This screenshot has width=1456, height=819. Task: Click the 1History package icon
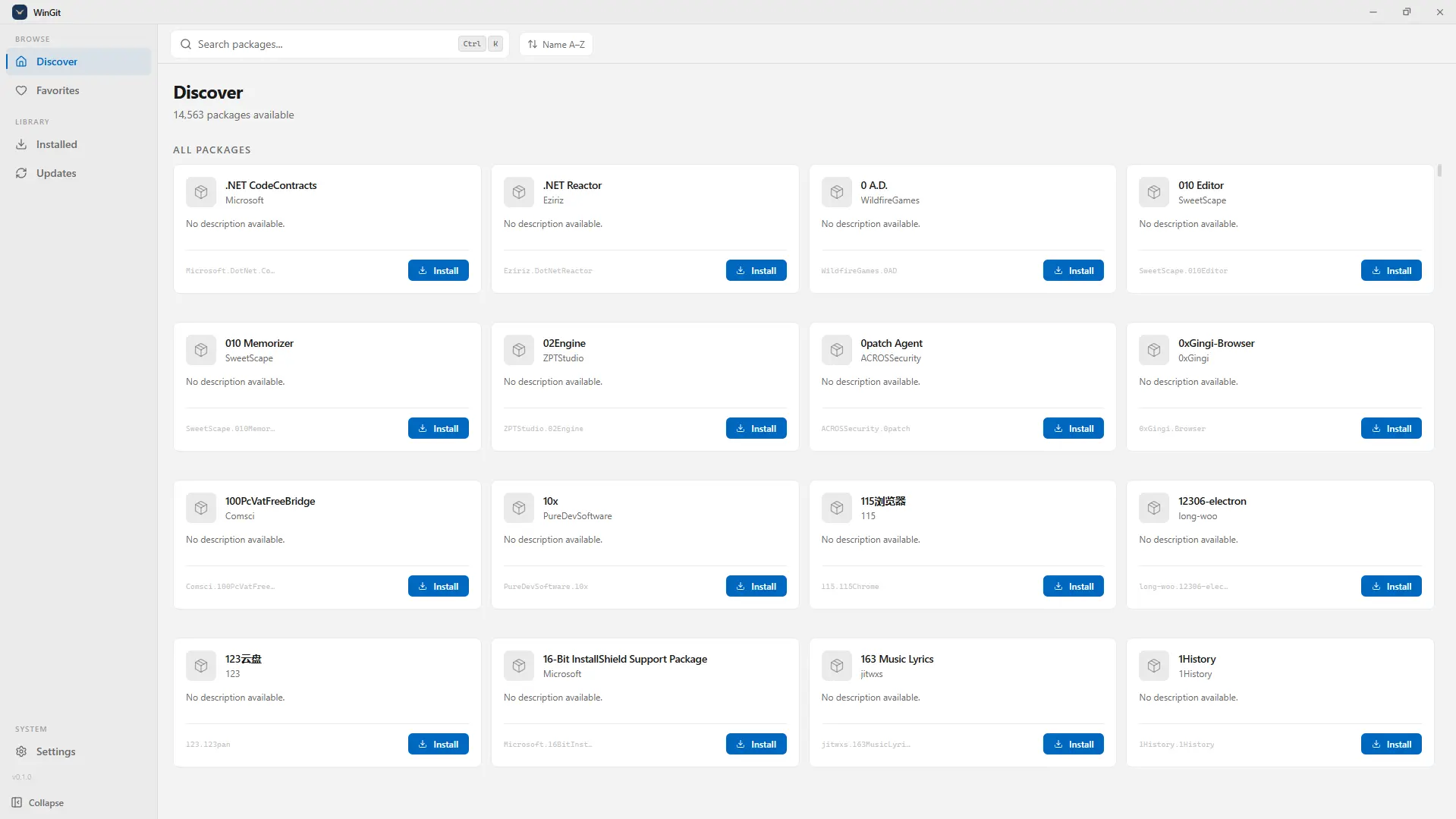pos(1154,666)
